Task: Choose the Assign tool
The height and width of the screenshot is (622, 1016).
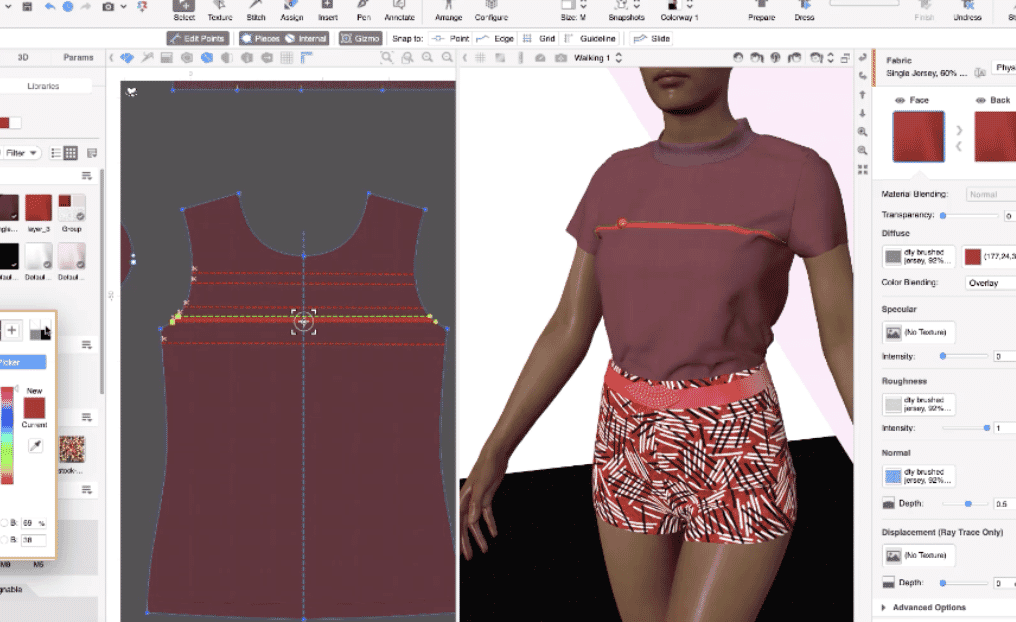Action: 292,11
